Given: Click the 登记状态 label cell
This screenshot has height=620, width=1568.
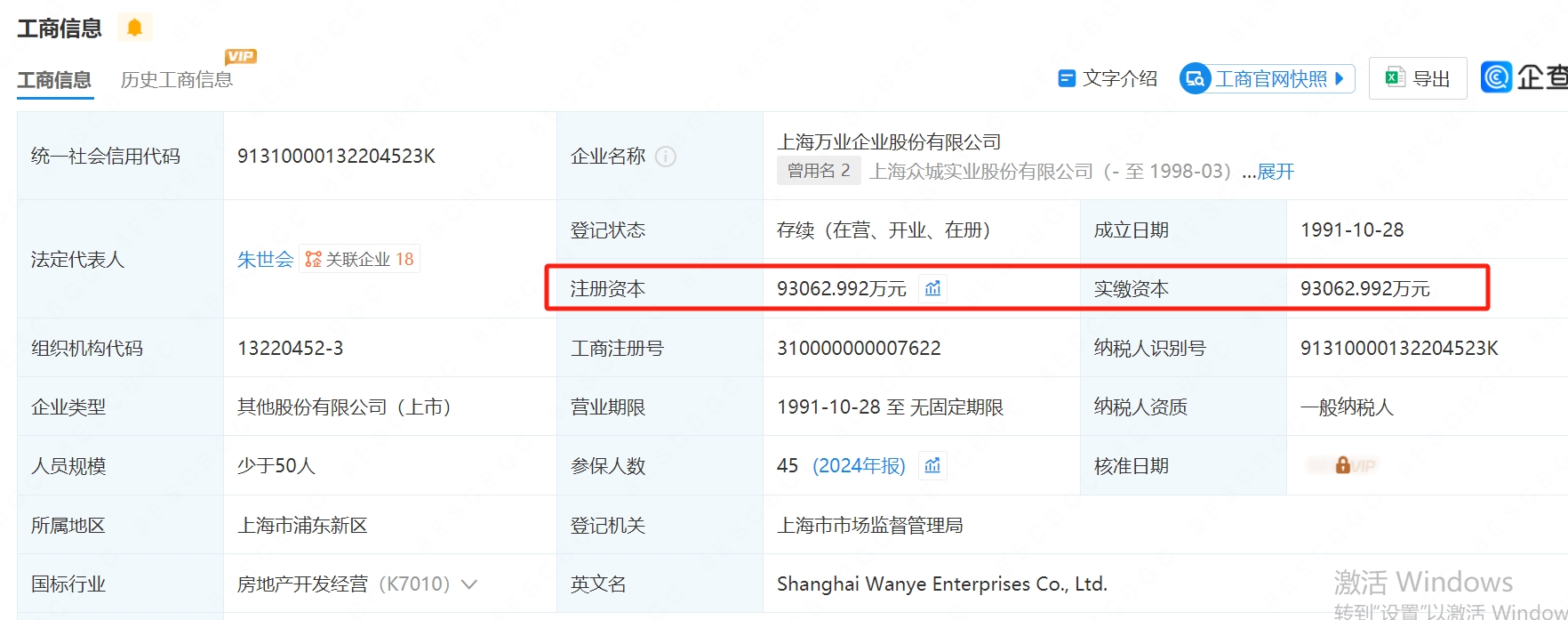Looking at the screenshot, I should tap(660, 230).
